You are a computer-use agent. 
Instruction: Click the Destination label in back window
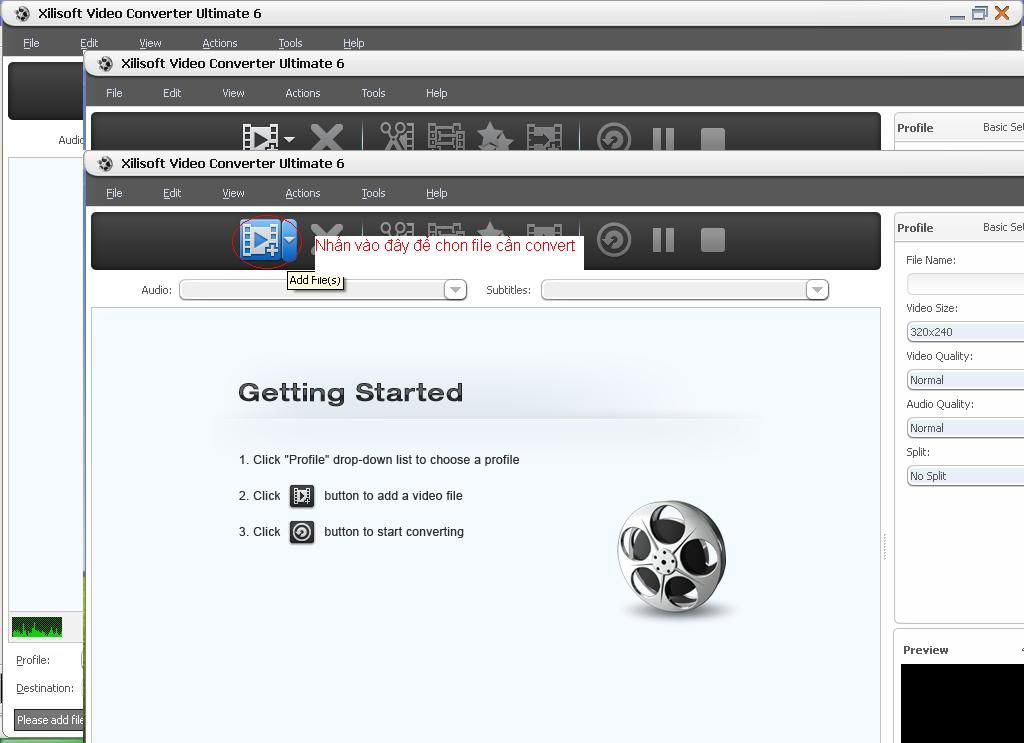click(x=45, y=688)
